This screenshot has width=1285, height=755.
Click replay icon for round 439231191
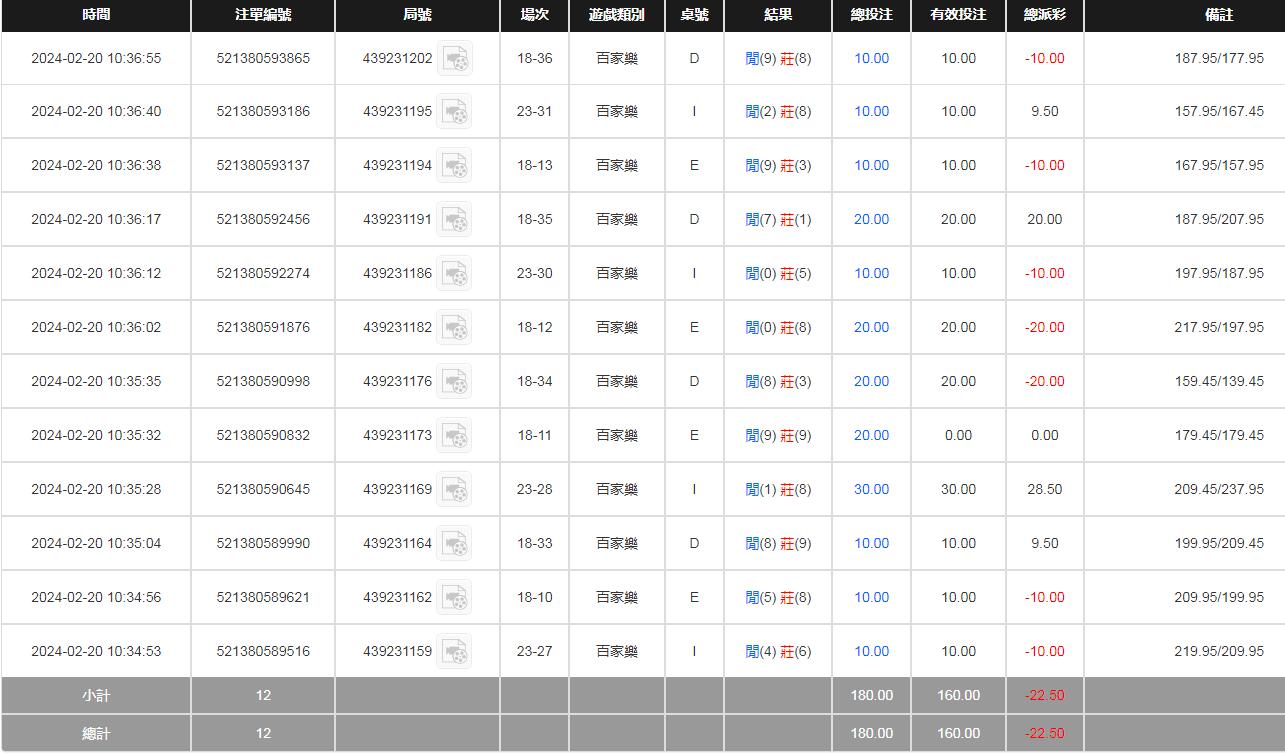(x=455, y=220)
